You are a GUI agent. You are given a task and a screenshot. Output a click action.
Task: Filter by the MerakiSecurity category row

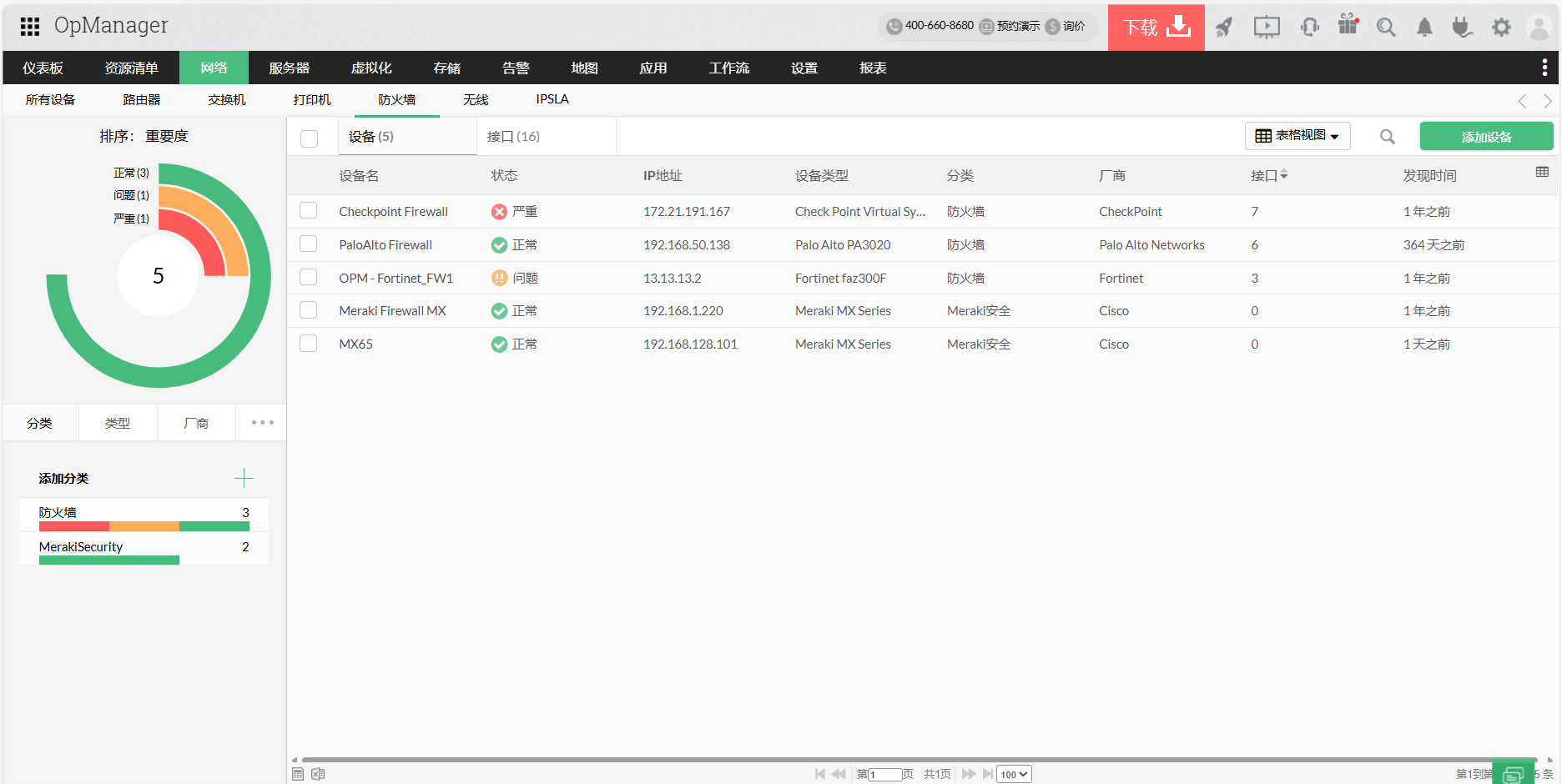pyautogui.click(x=144, y=549)
